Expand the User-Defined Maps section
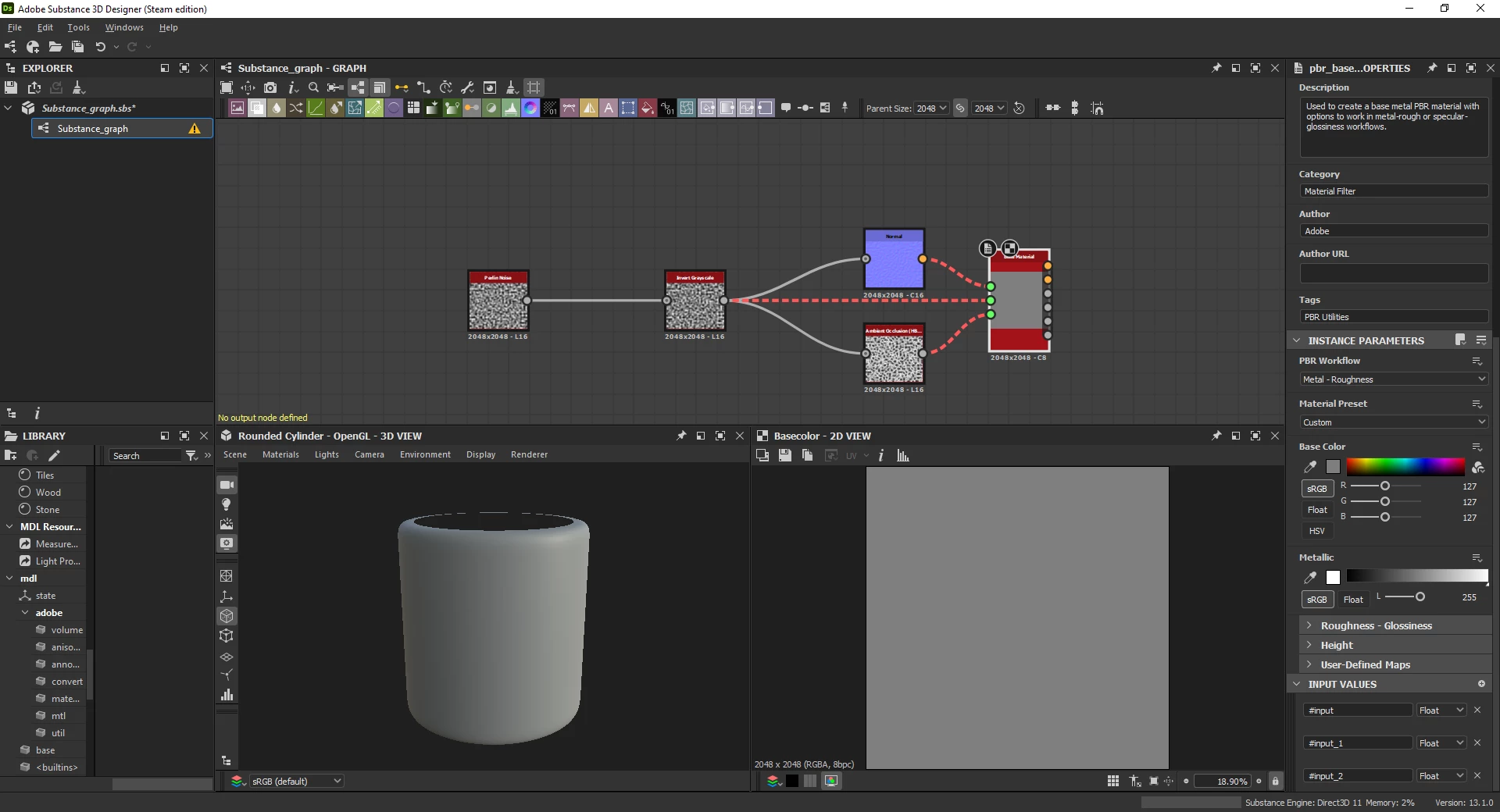This screenshot has width=1500, height=812. tap(1394, 664)
